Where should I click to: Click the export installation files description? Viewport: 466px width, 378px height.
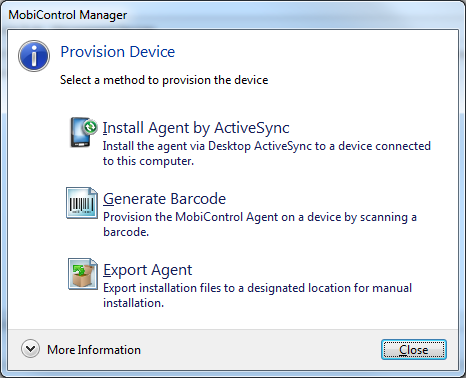[x=257, y=295]
